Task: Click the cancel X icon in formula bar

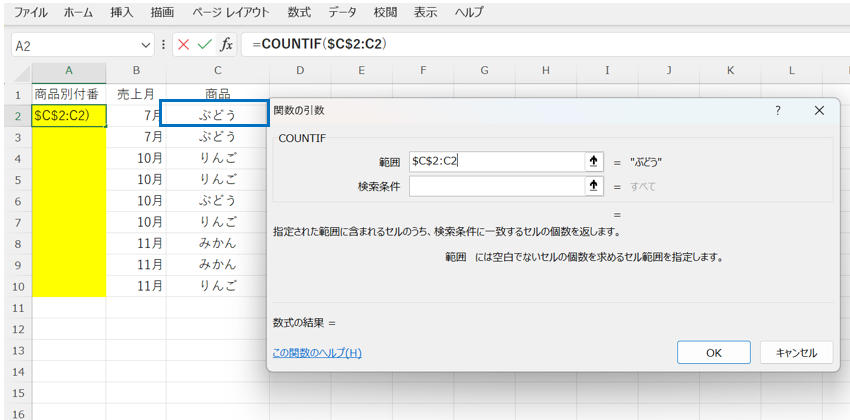Action: click(184, 45)
